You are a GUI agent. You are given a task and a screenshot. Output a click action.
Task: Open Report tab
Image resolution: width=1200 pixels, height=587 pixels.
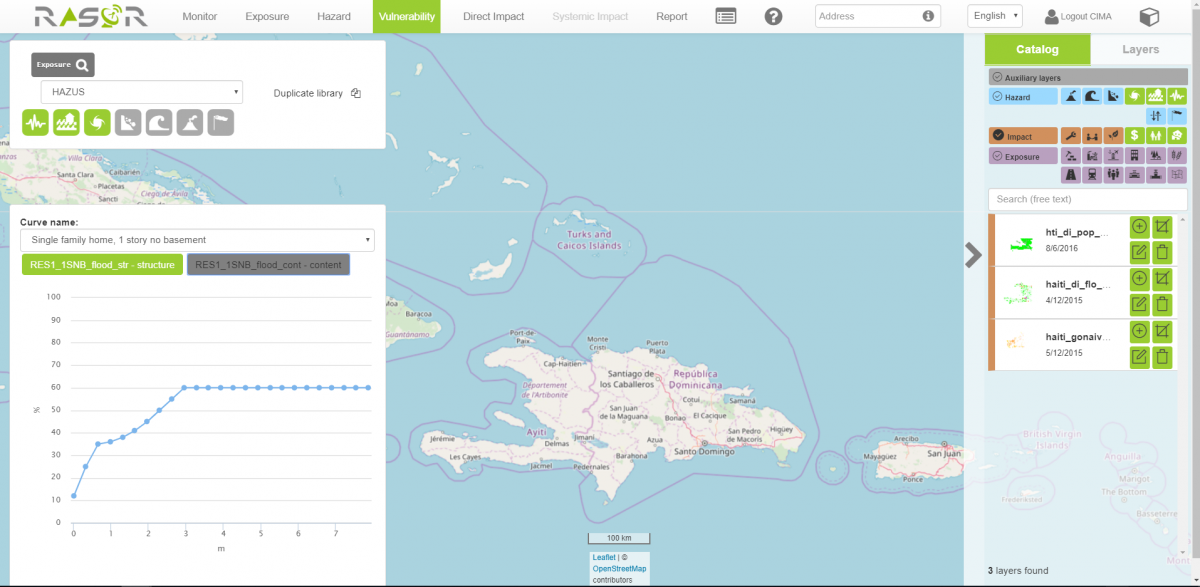(672, 16)
